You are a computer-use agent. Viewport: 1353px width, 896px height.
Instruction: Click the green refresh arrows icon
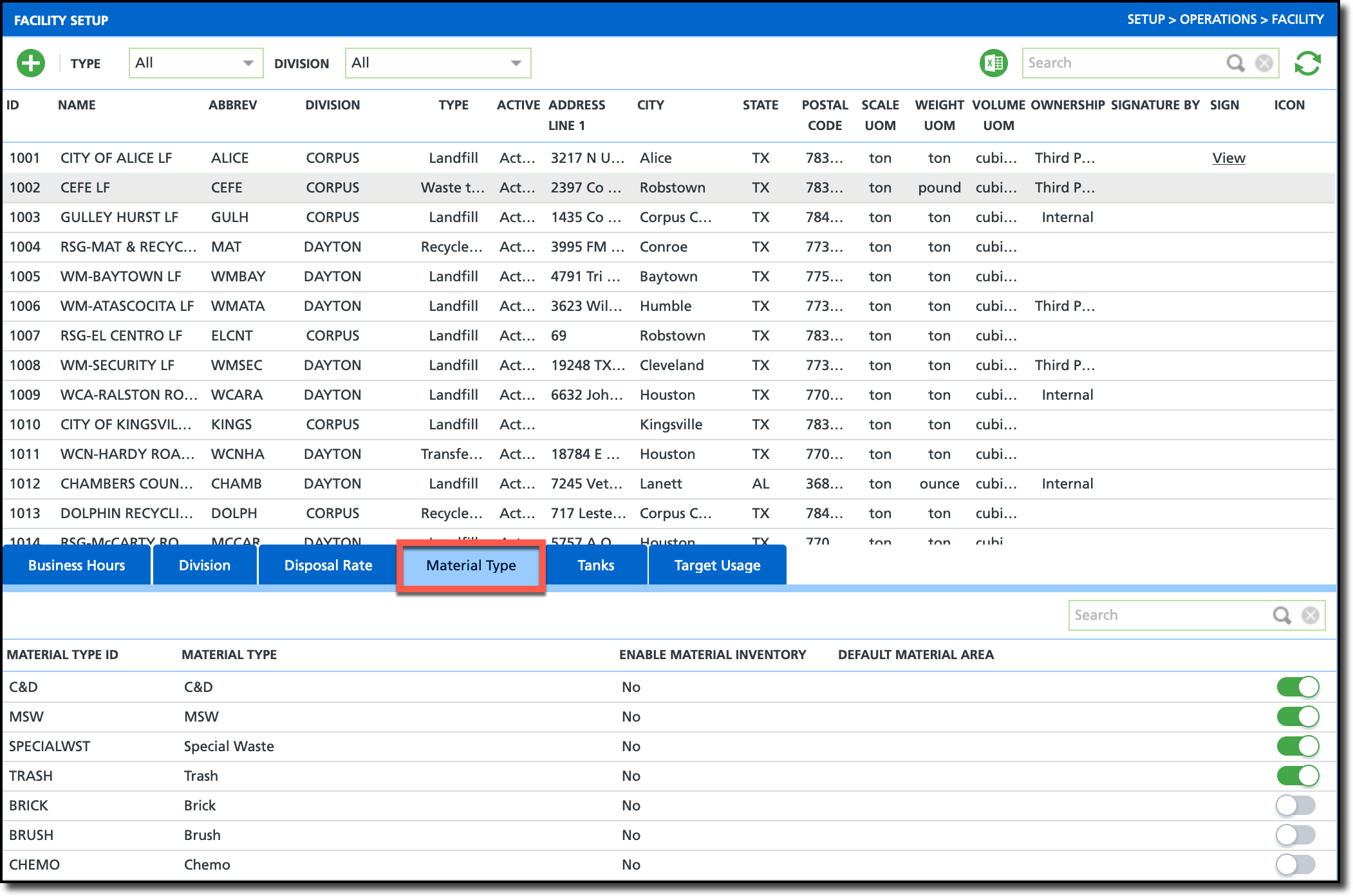[1307, 63]
